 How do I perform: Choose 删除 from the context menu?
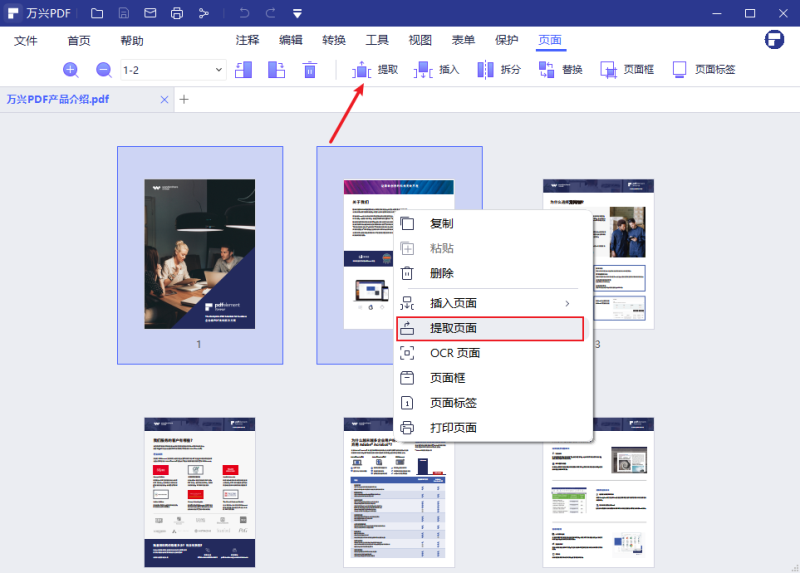tap(494, 273)
